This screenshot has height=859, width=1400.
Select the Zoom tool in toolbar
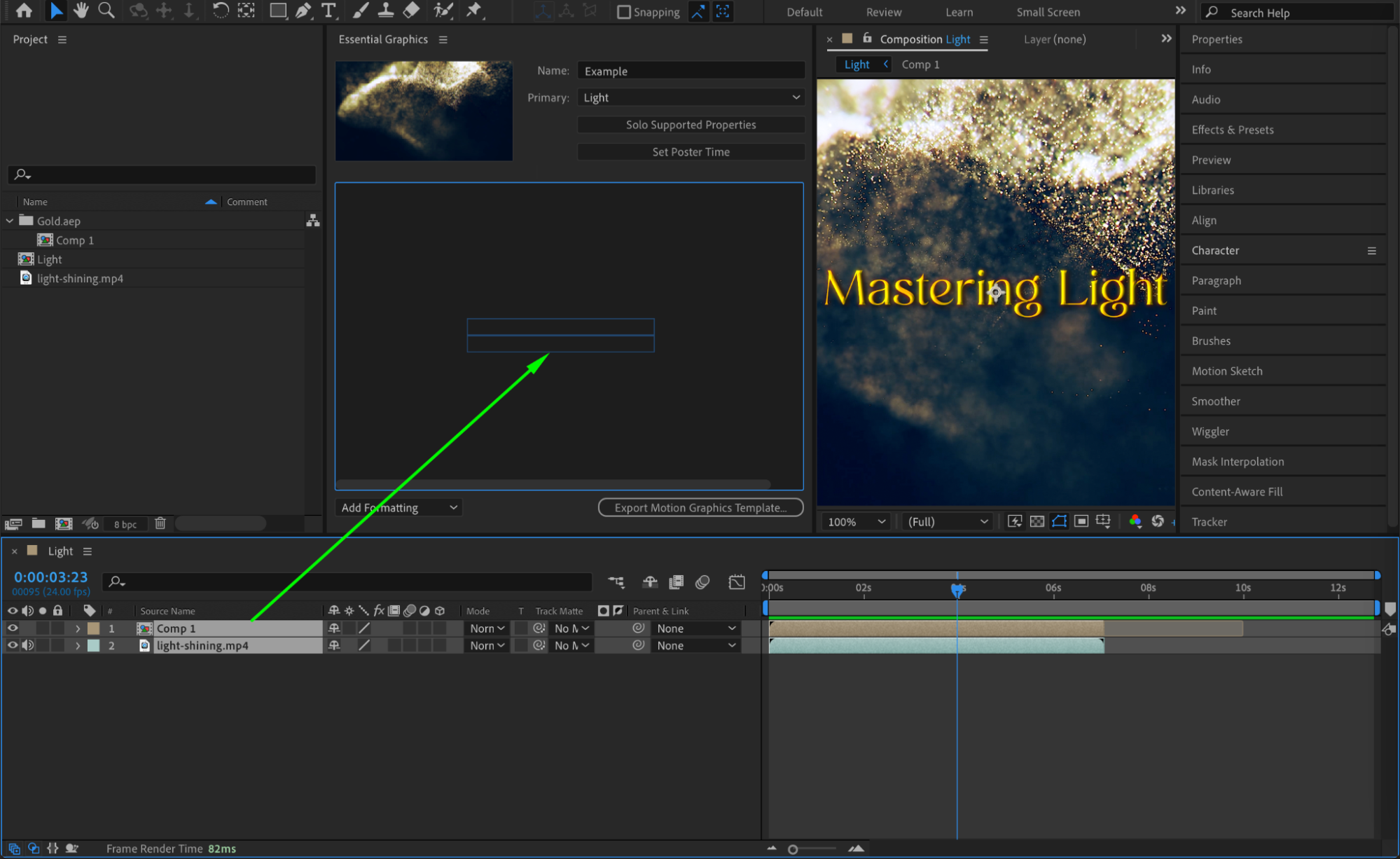[106, 11]
